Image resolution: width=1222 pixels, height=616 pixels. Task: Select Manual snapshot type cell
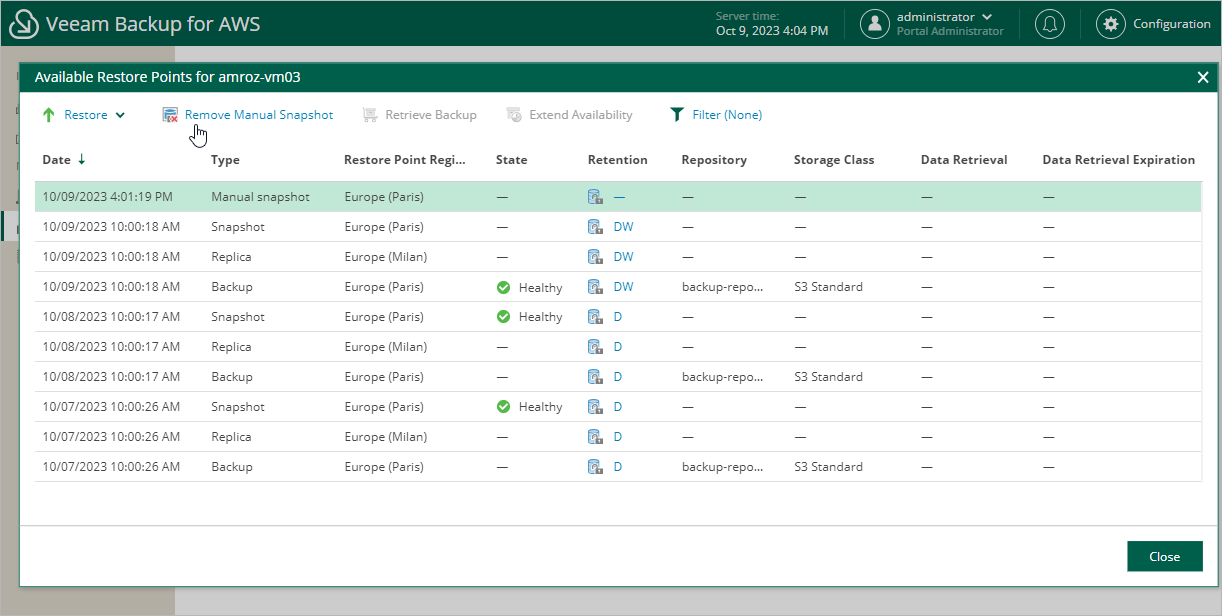(260, 197)
